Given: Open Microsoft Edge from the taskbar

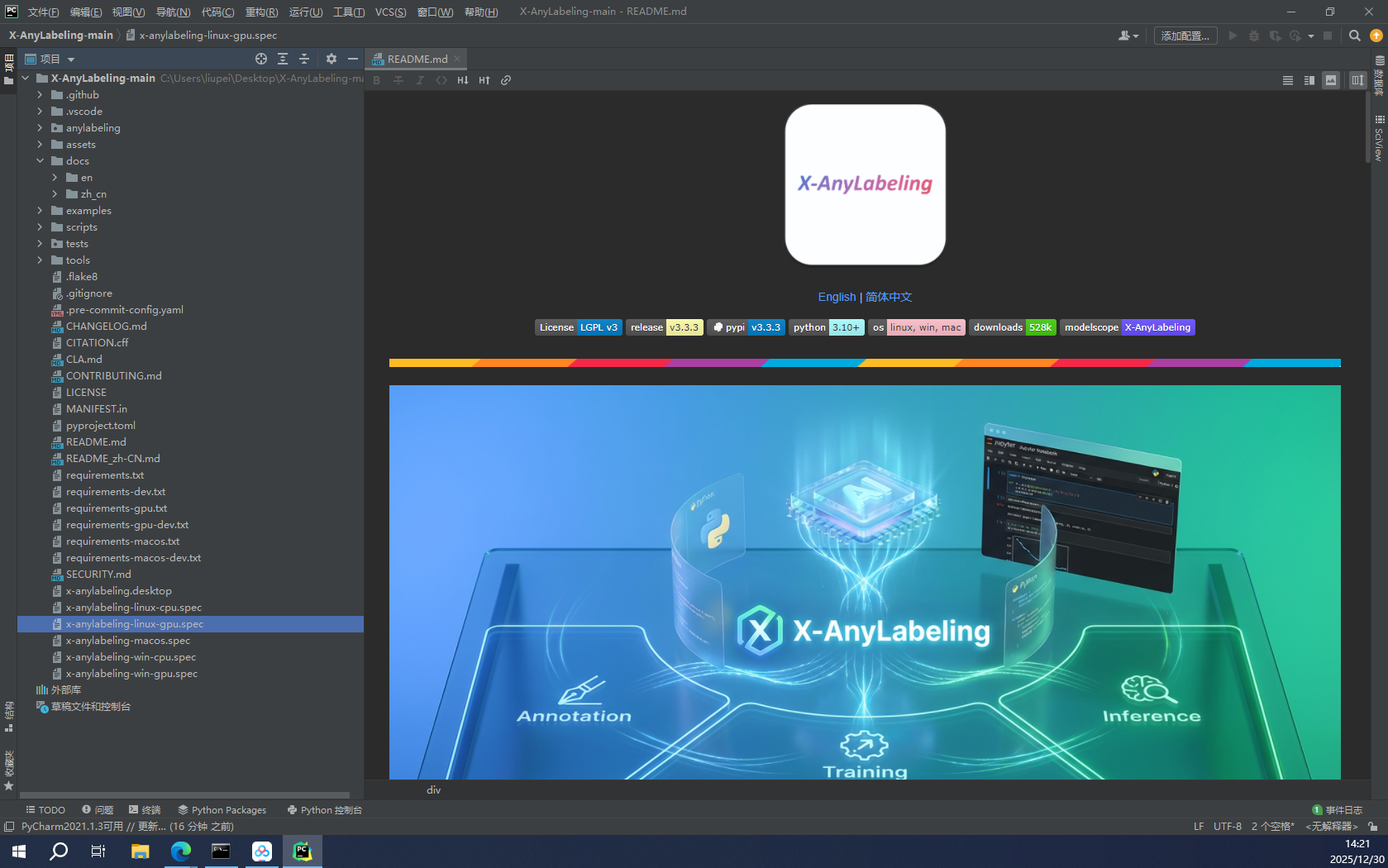Looking at the screenshot, I should (x=180, y=851).
